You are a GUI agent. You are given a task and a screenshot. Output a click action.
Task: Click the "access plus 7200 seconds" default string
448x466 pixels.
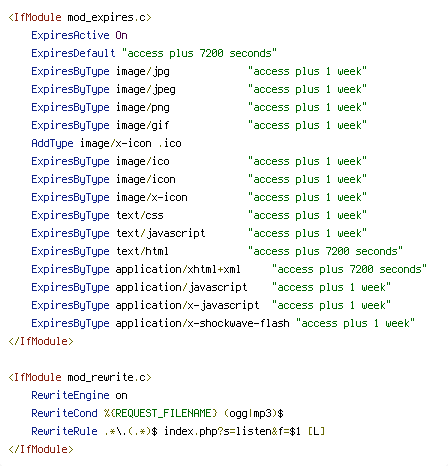click(199, 53)
